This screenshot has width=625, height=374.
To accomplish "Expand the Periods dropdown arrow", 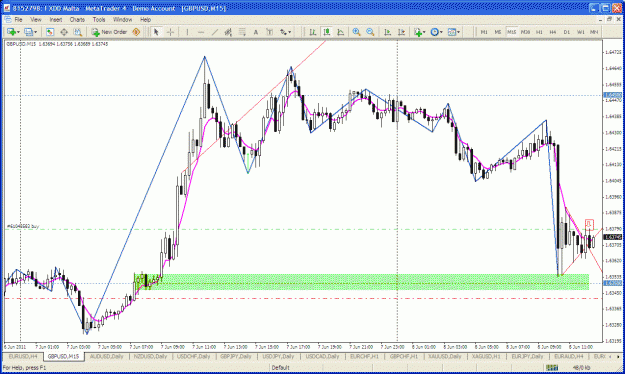I will 441,32.
